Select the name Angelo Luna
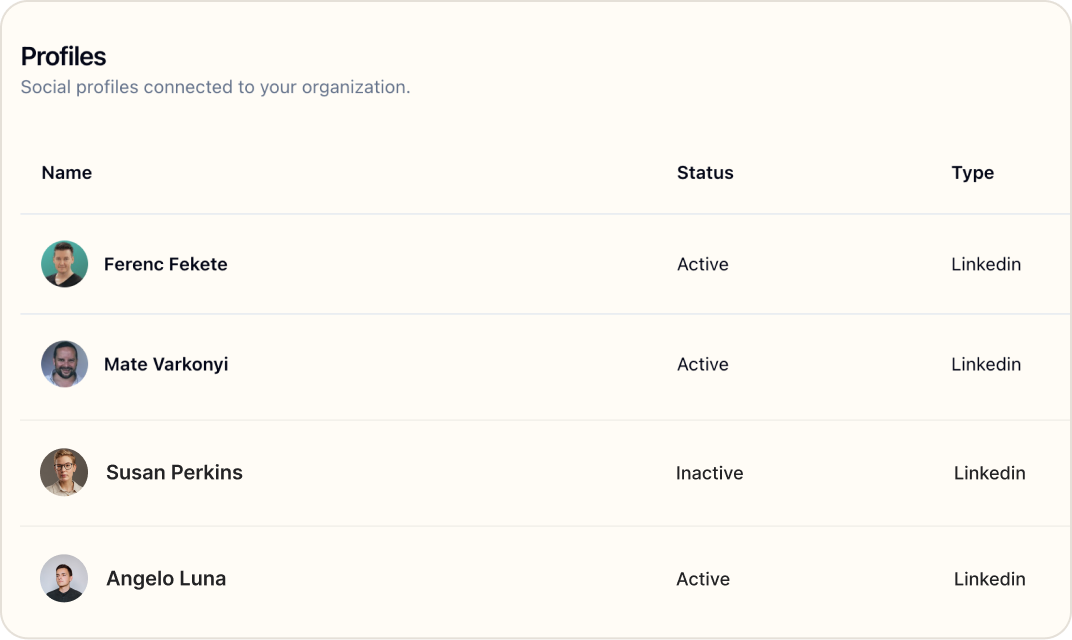Image resolution: width=1072 pixels, height=640 pixels. pos(166,578)
